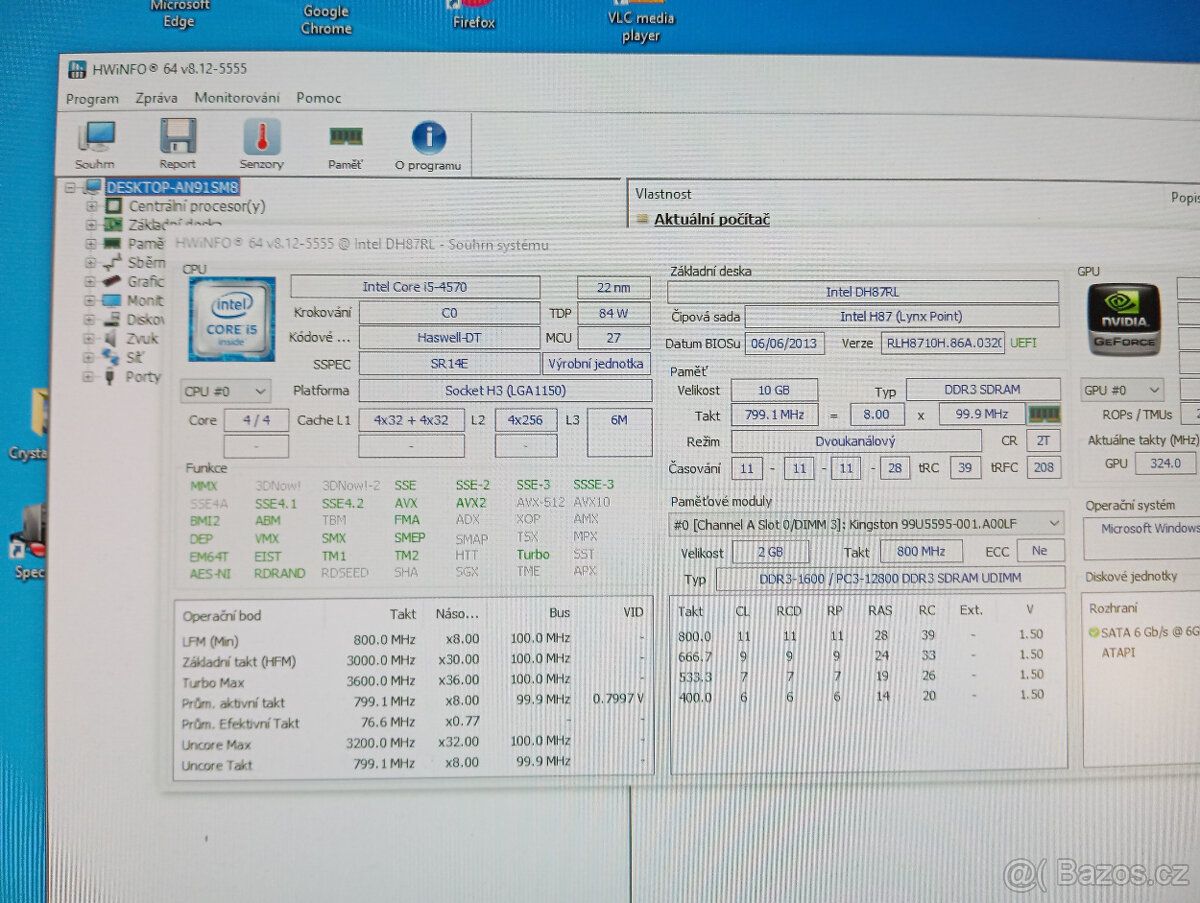
Task: Expand the Centrální procesor(y) tree node
Action: pyautogui.click(x=92, y=206)
